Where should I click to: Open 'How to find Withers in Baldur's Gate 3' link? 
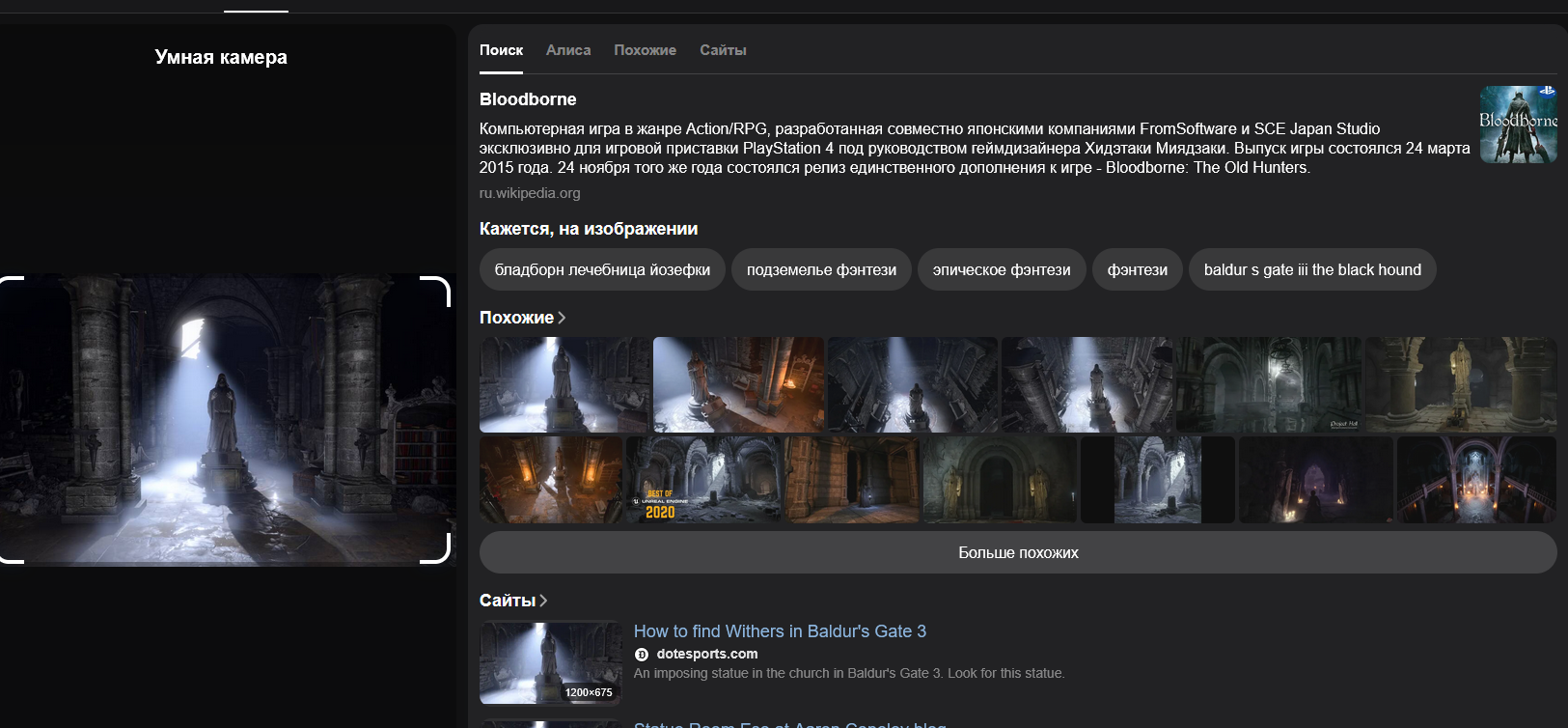click(780, 631)
